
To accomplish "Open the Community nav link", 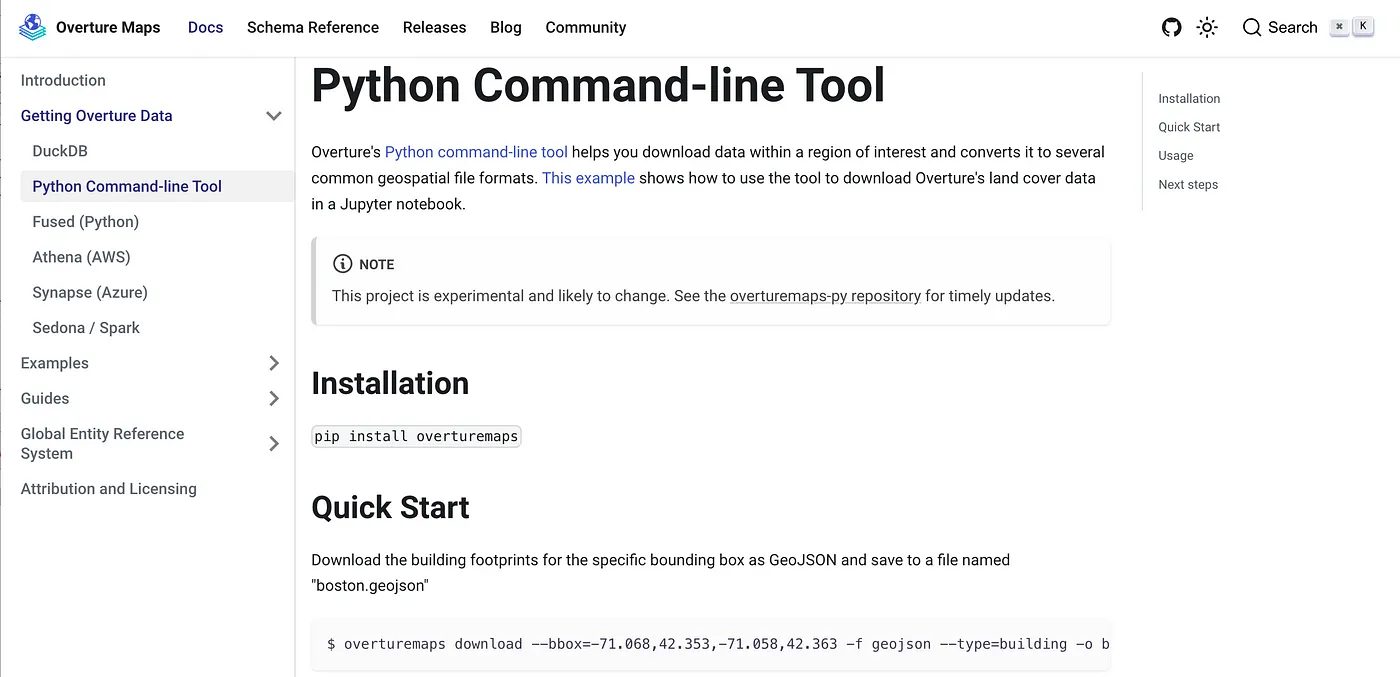I will (x=585, y=27).
